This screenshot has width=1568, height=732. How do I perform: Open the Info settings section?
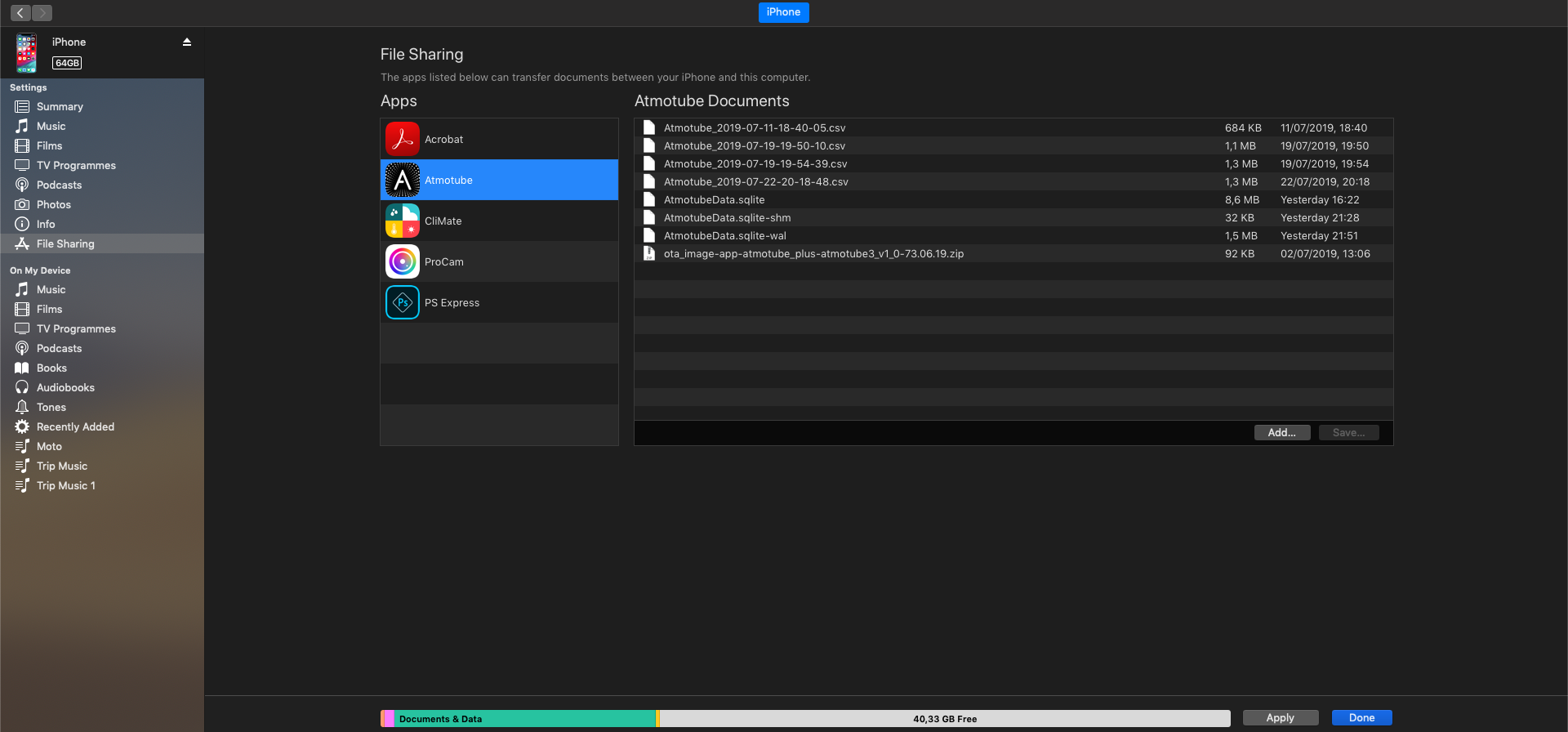46,224
